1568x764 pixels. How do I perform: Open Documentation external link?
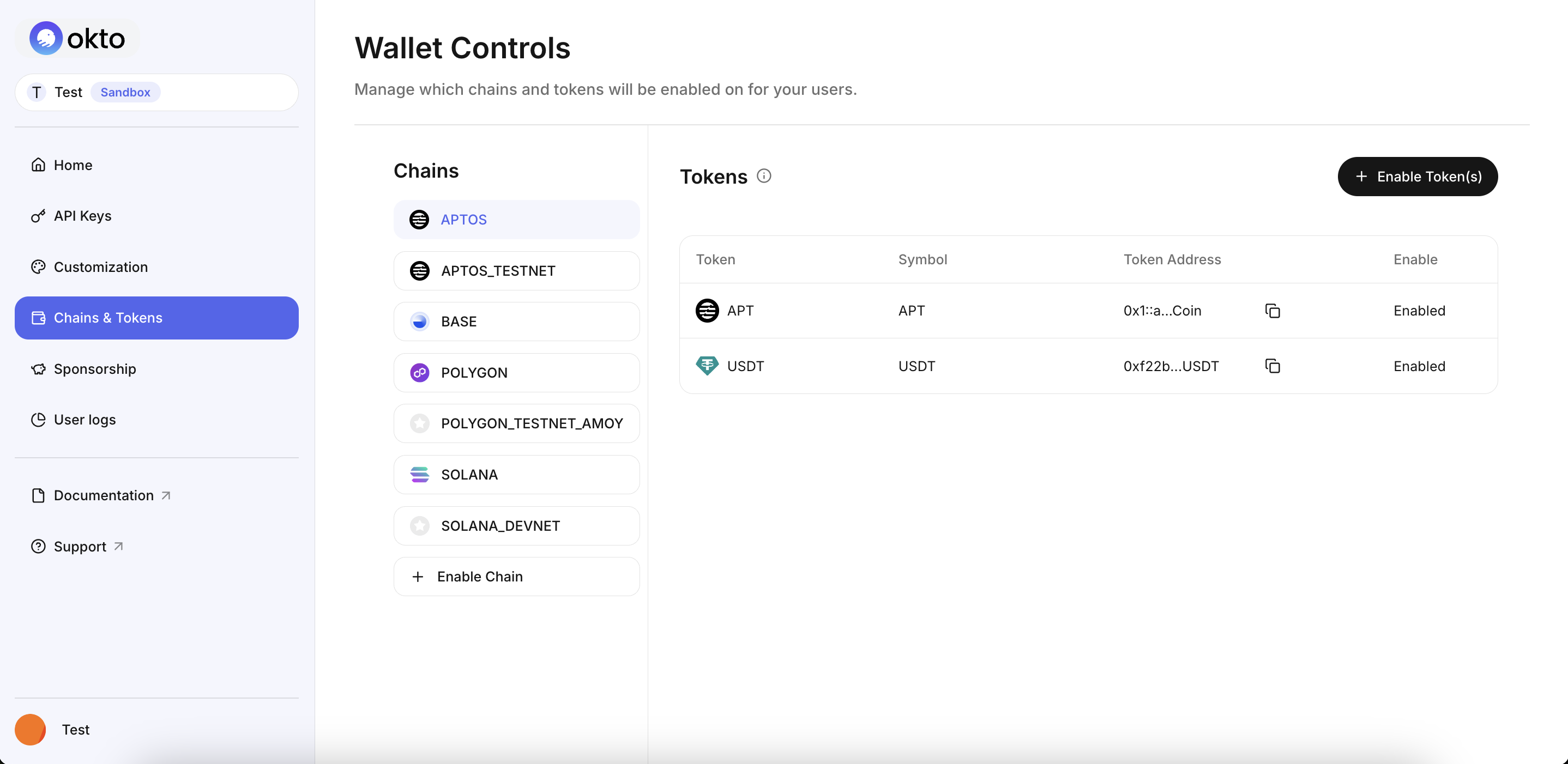[156, 495]
